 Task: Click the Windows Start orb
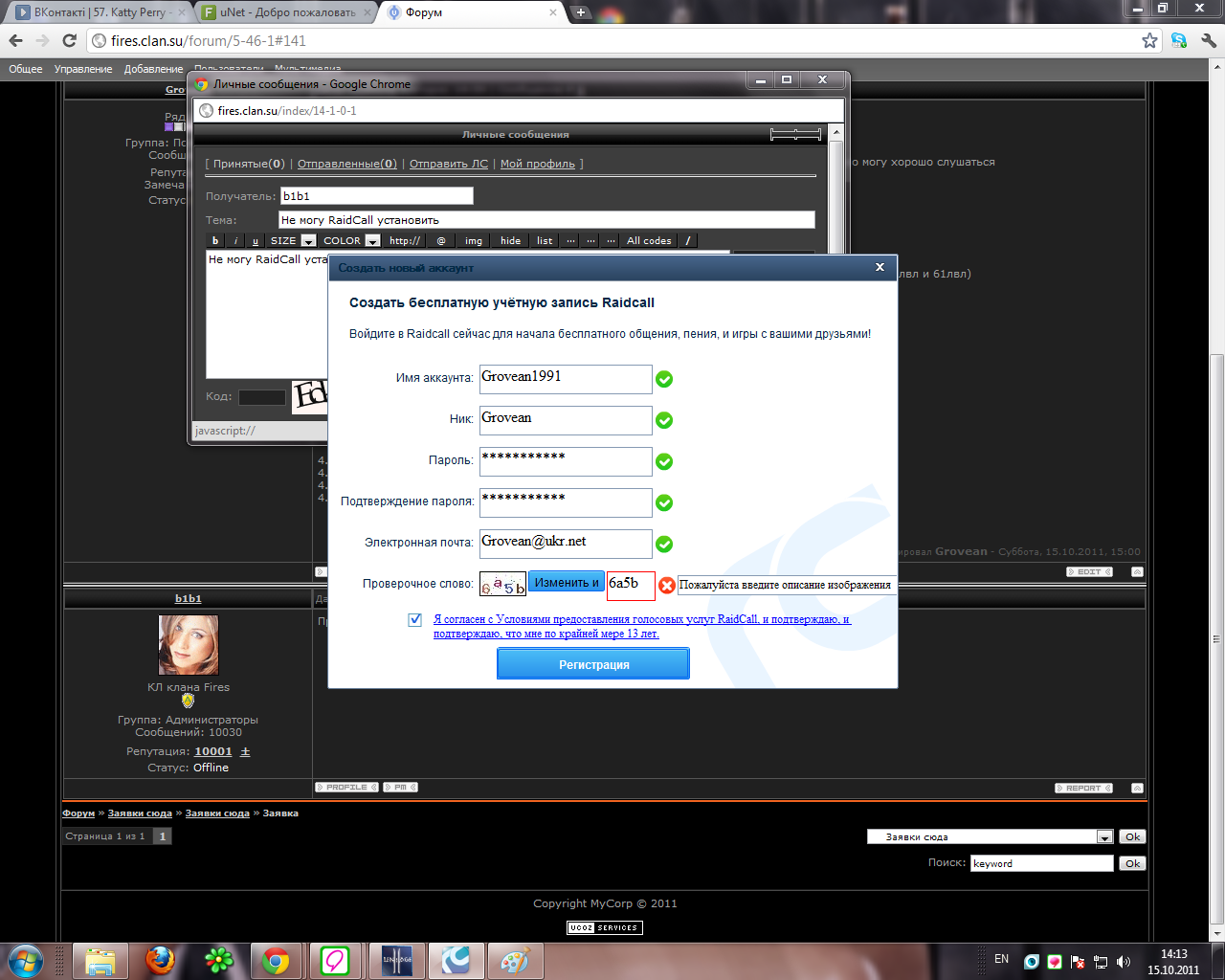[x=26, y=960]
